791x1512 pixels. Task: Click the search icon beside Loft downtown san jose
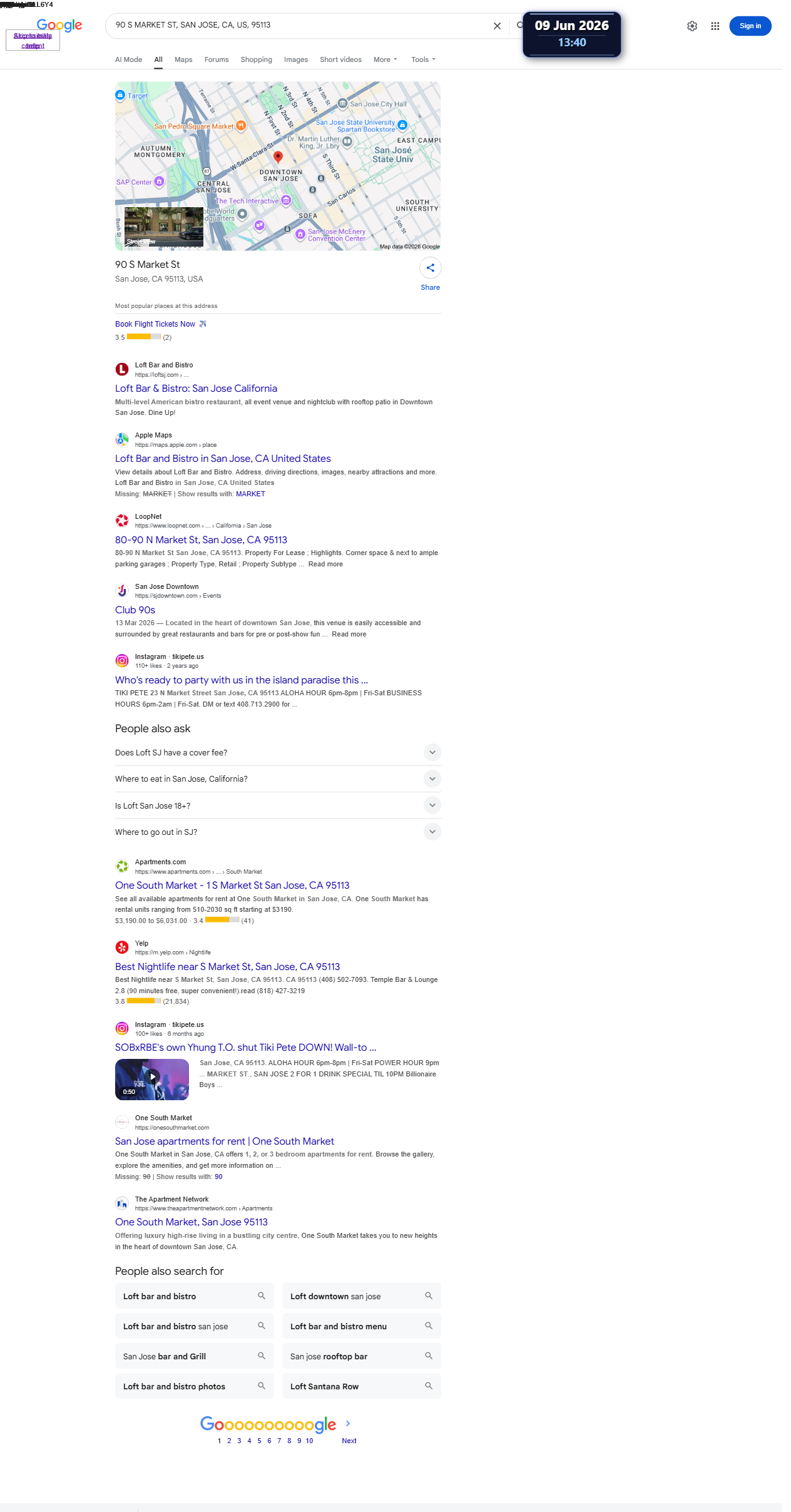[x=429, y=1296]
